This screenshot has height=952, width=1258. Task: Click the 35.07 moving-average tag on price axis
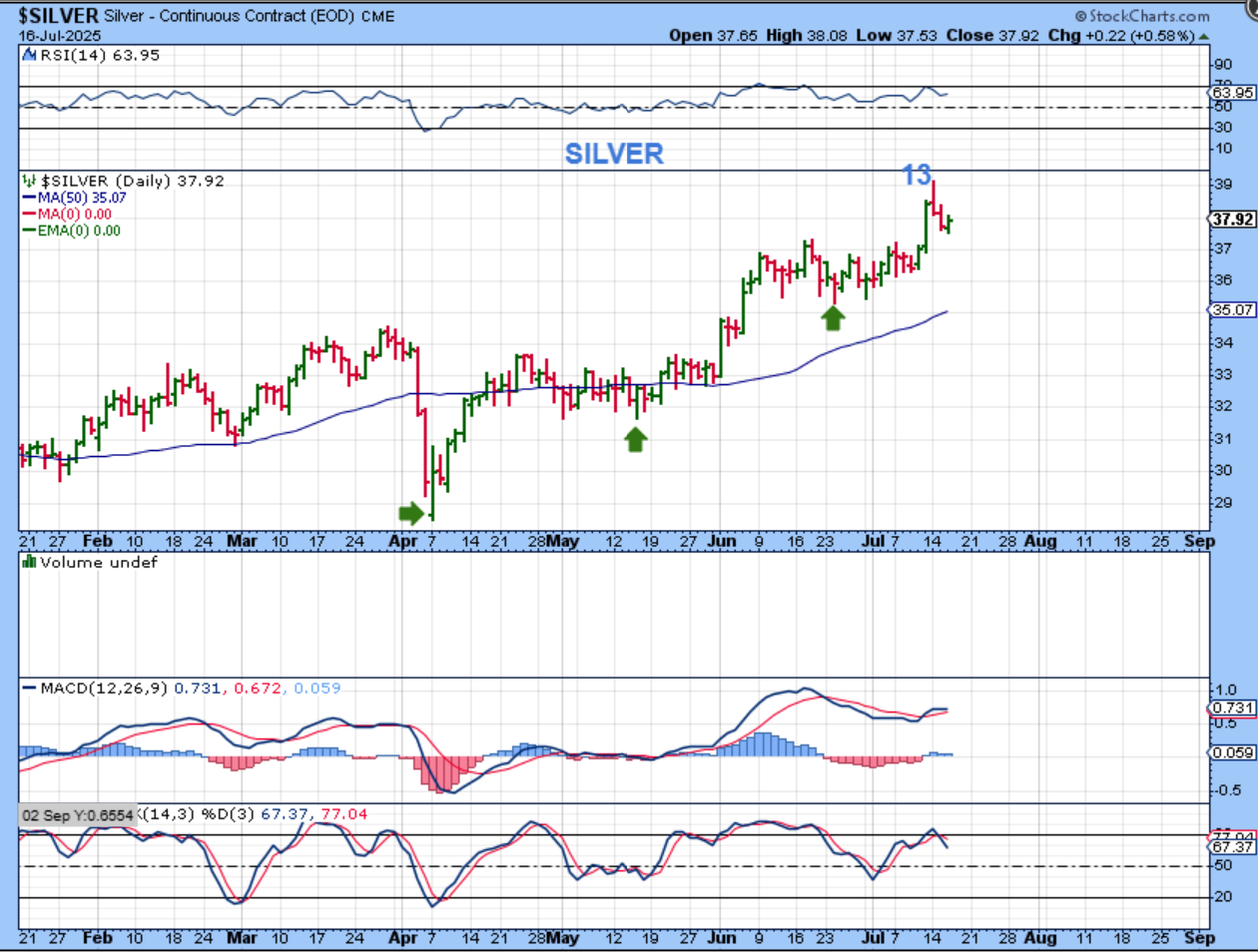1232,310
